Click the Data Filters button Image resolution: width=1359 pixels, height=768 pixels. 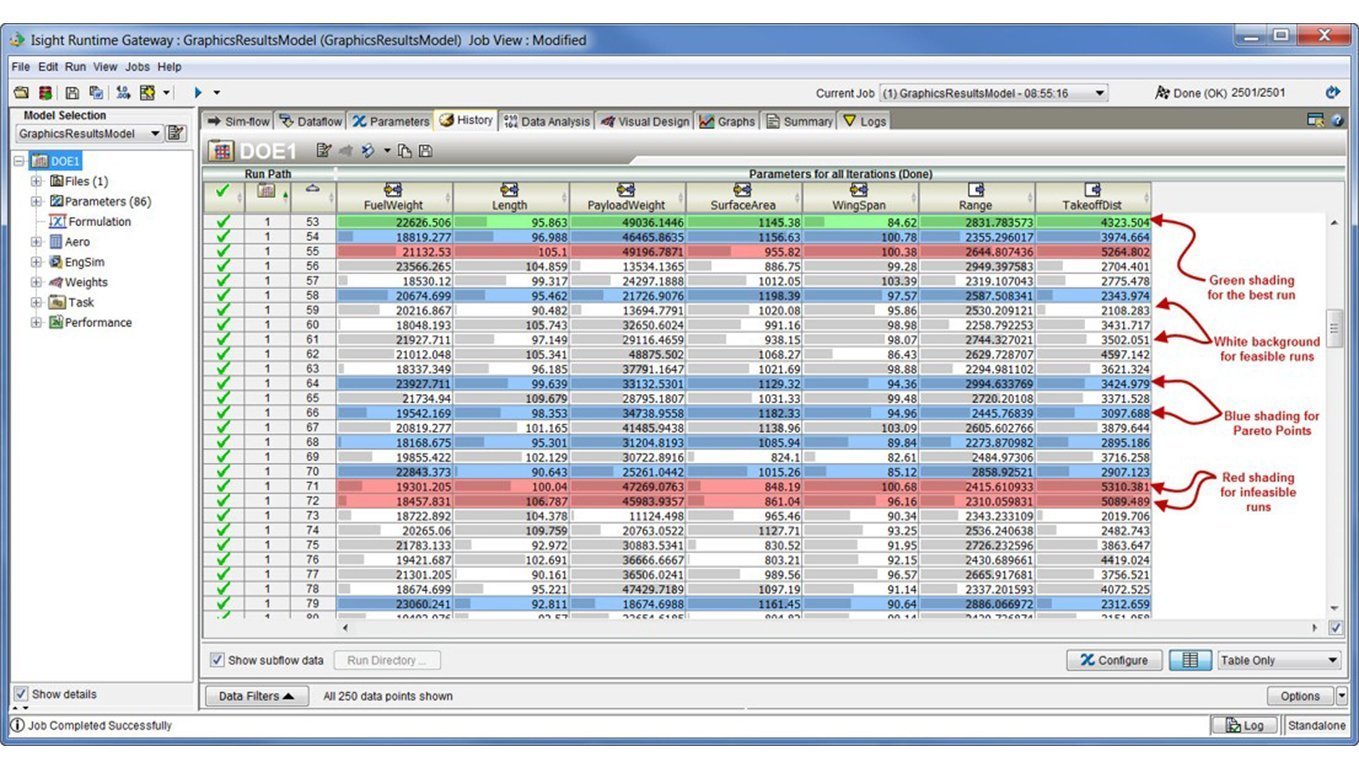pos(255,696)
